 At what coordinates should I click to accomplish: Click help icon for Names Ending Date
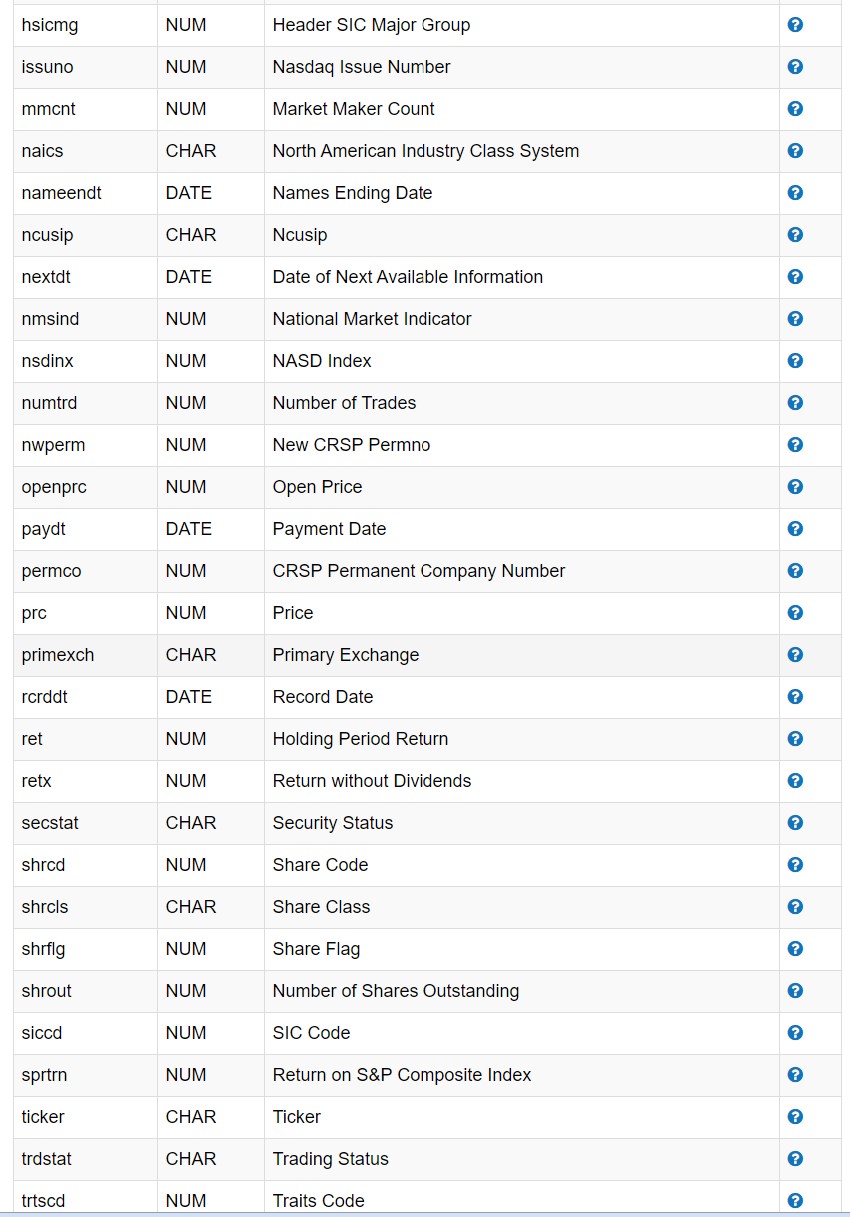coord(795,193)
